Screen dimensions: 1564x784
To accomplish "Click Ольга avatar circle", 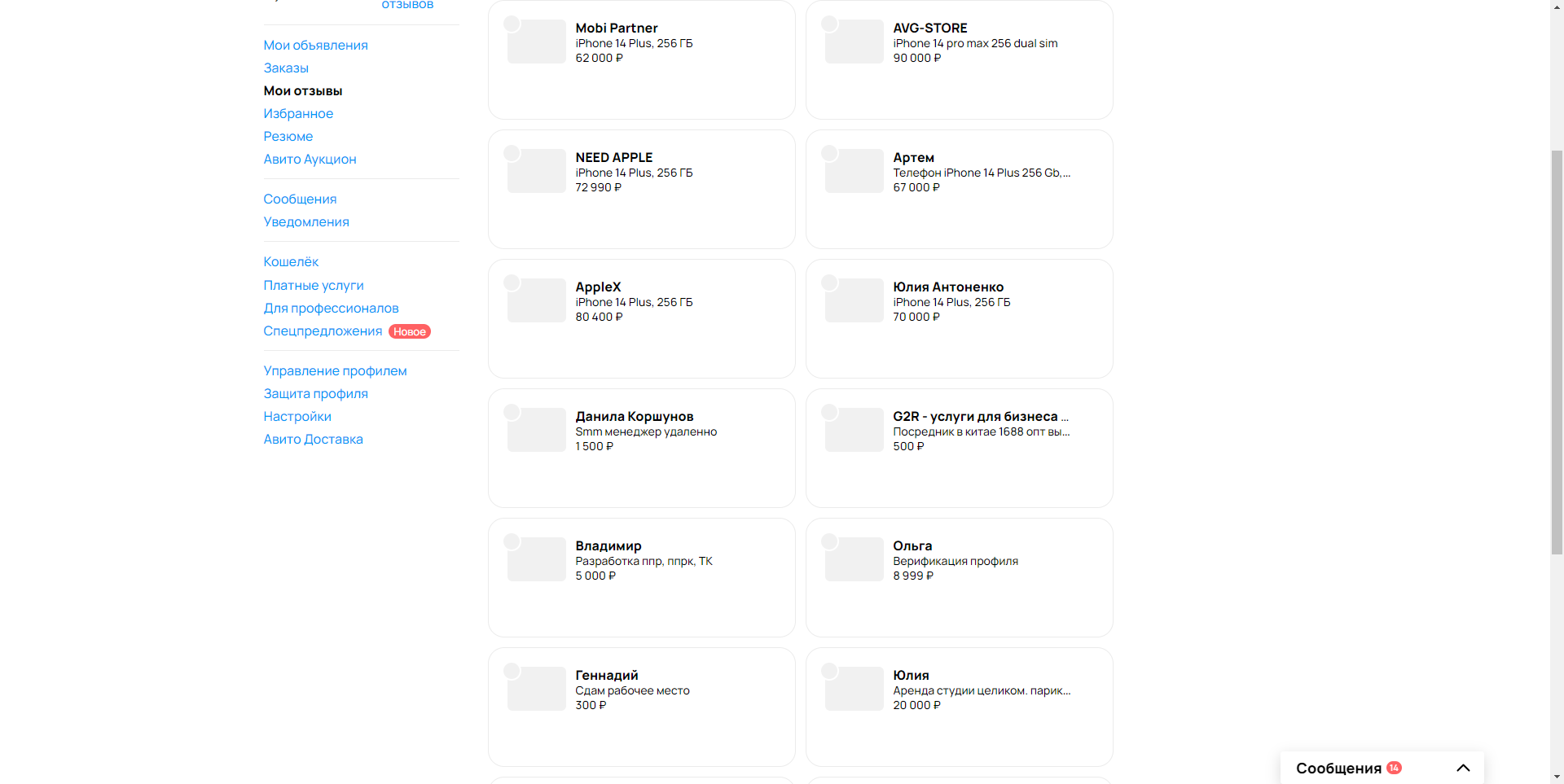I will 829,541.
